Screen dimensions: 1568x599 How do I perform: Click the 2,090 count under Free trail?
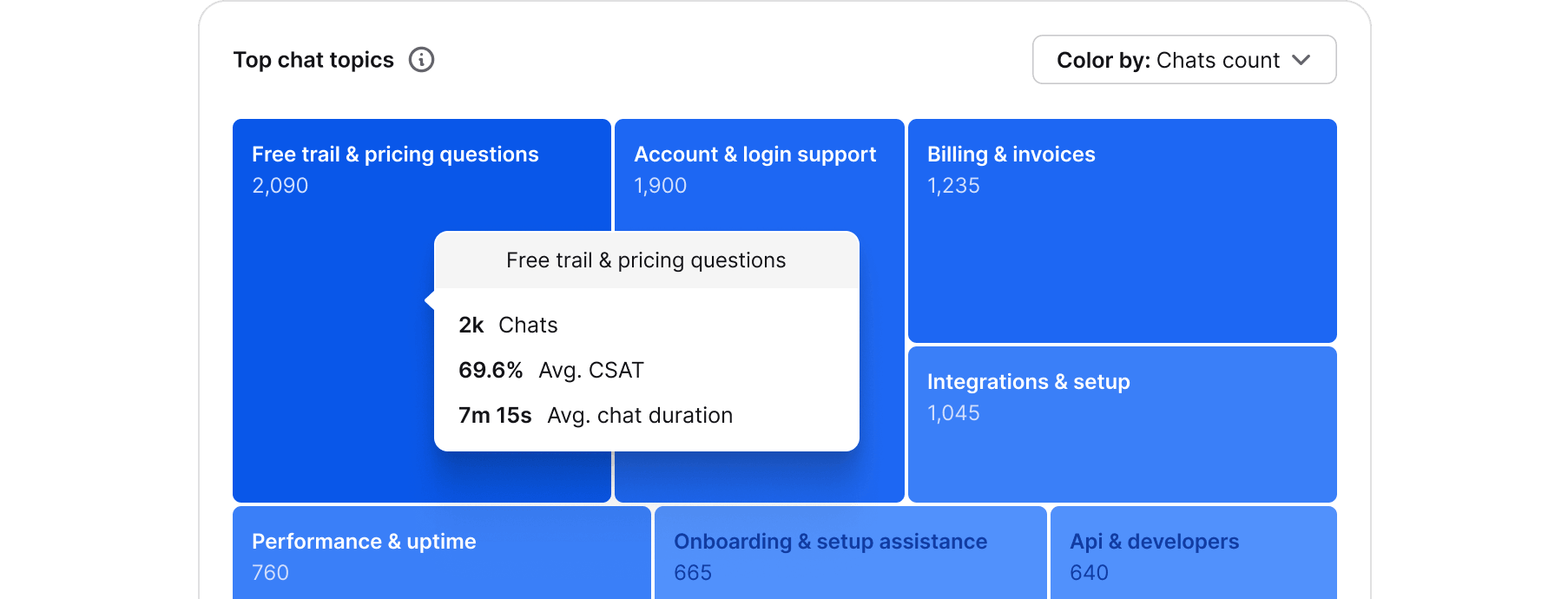(280, 185)
